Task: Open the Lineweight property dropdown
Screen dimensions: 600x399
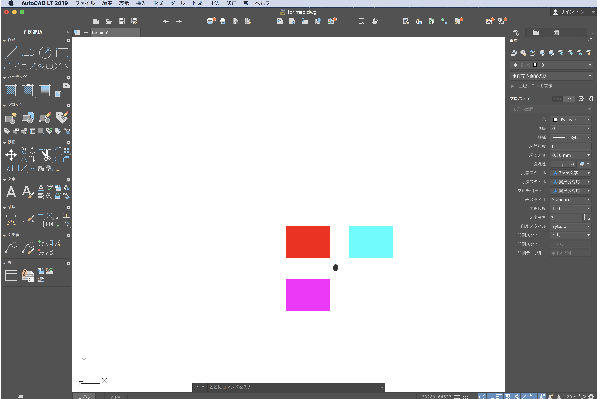Action: (x=571, y=155)
